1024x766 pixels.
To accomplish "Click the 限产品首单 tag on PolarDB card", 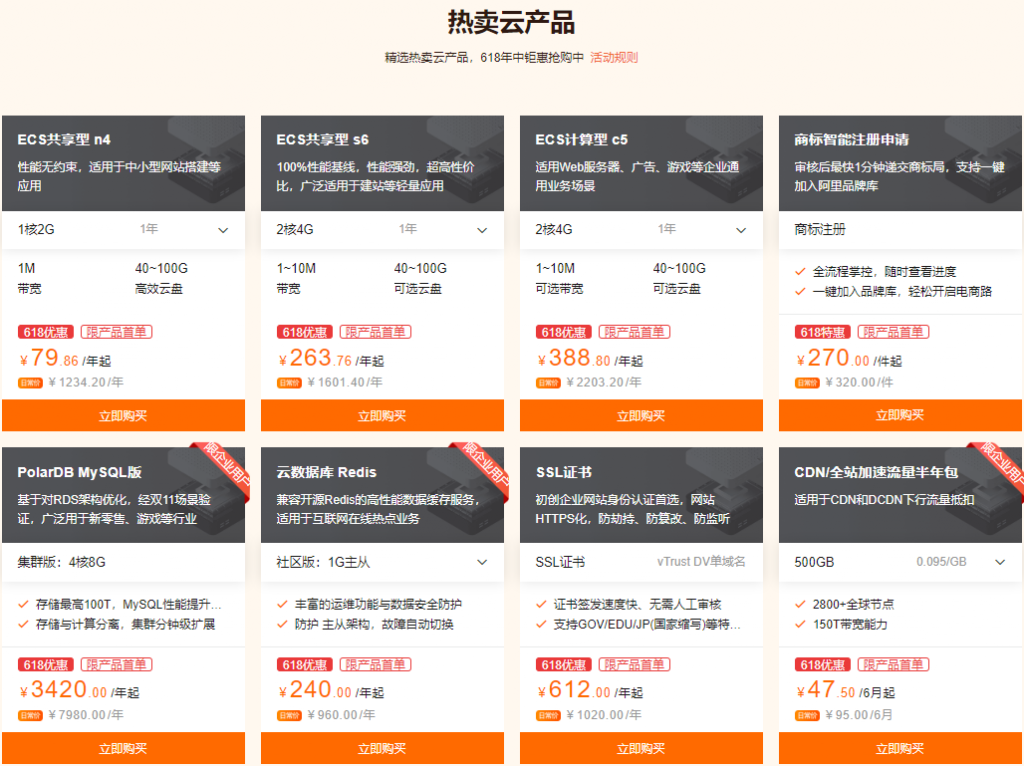I will pyautogui.click(x=116, y=664).
